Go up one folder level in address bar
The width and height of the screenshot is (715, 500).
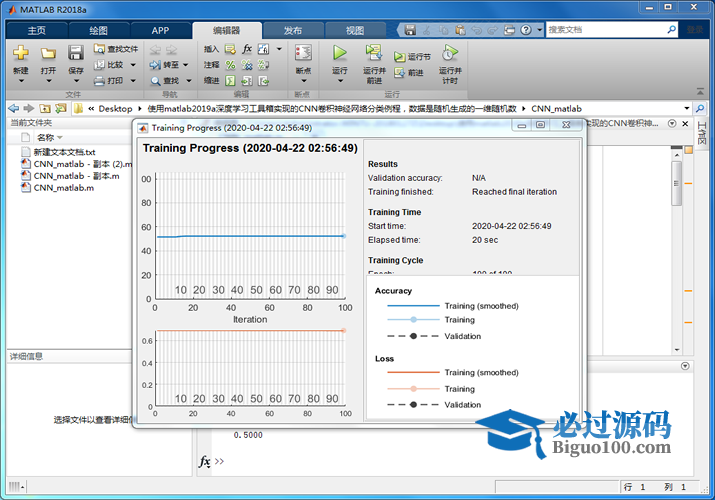click(44, 108)
